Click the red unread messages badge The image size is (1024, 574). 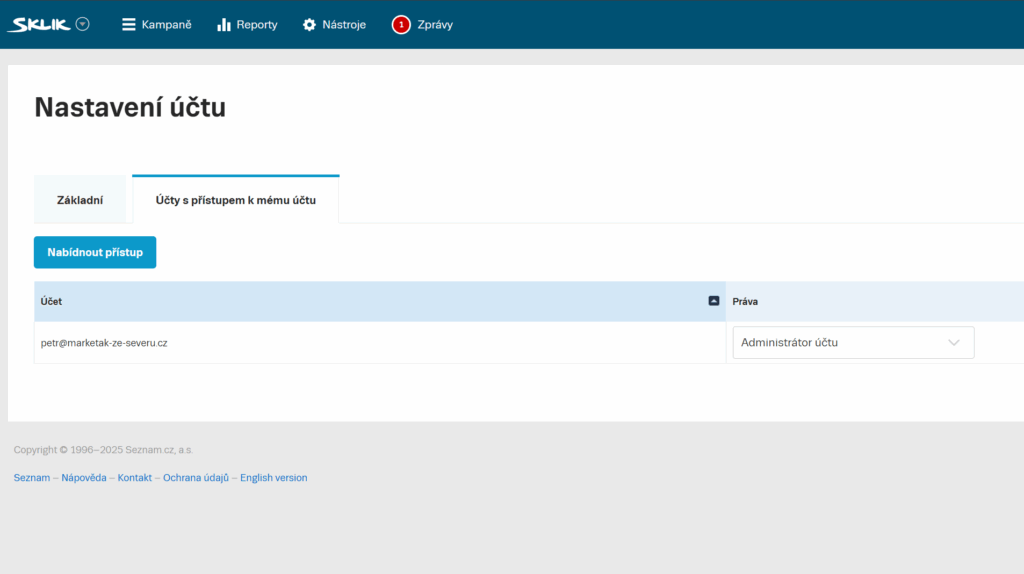(401, 24)
